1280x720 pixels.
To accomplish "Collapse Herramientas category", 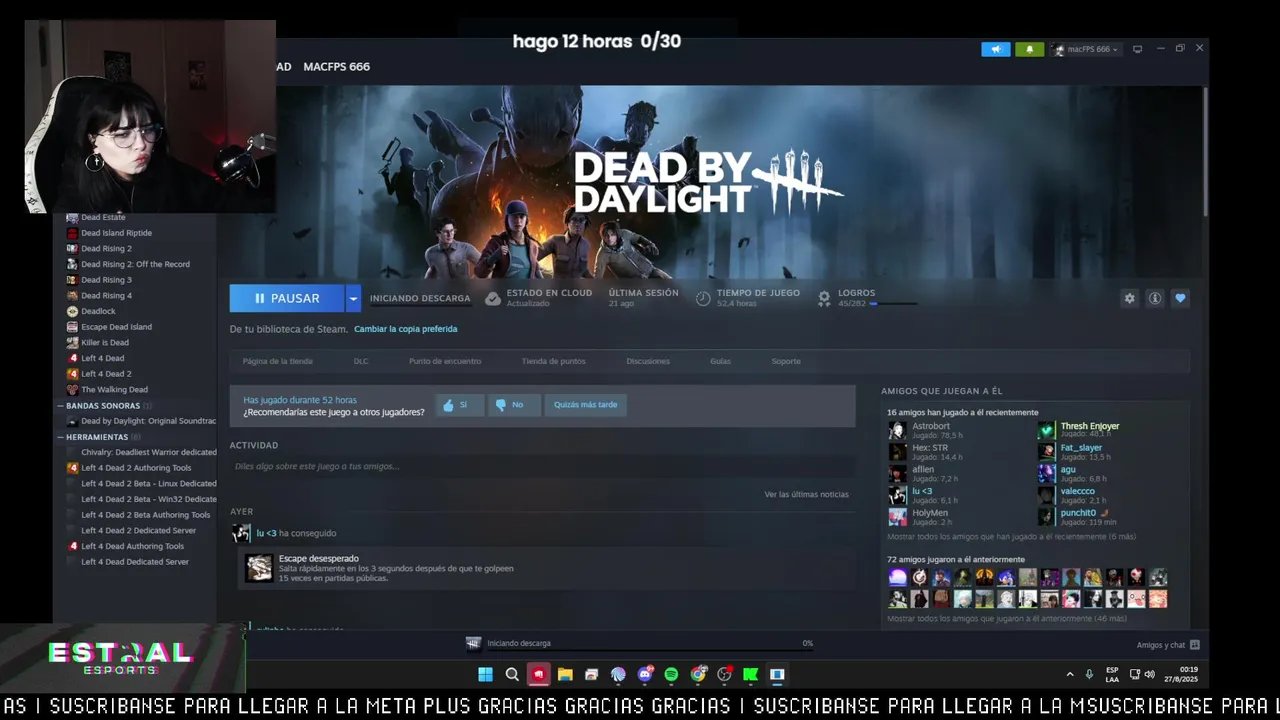I will click(x=60, y=437).
